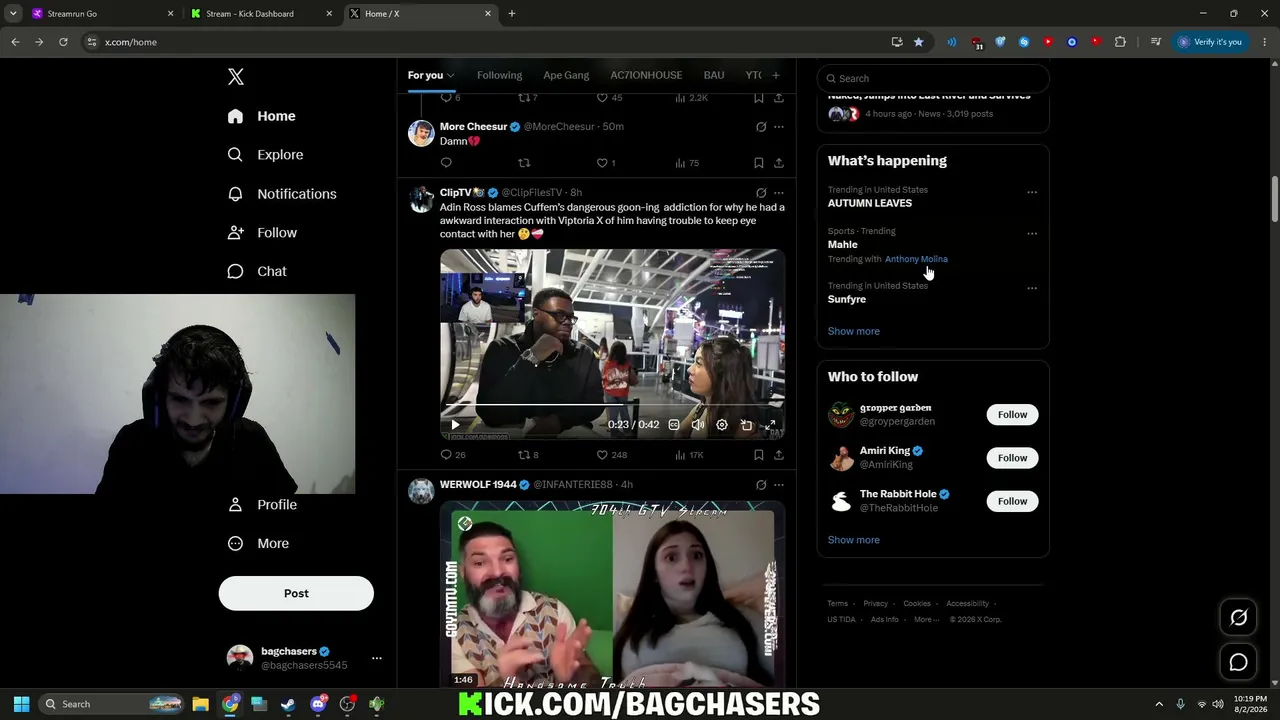The width and height of the screenshot is (1280, 720).
Task: Seek the ClipTV video progress bar
Action: click(612, 406)
